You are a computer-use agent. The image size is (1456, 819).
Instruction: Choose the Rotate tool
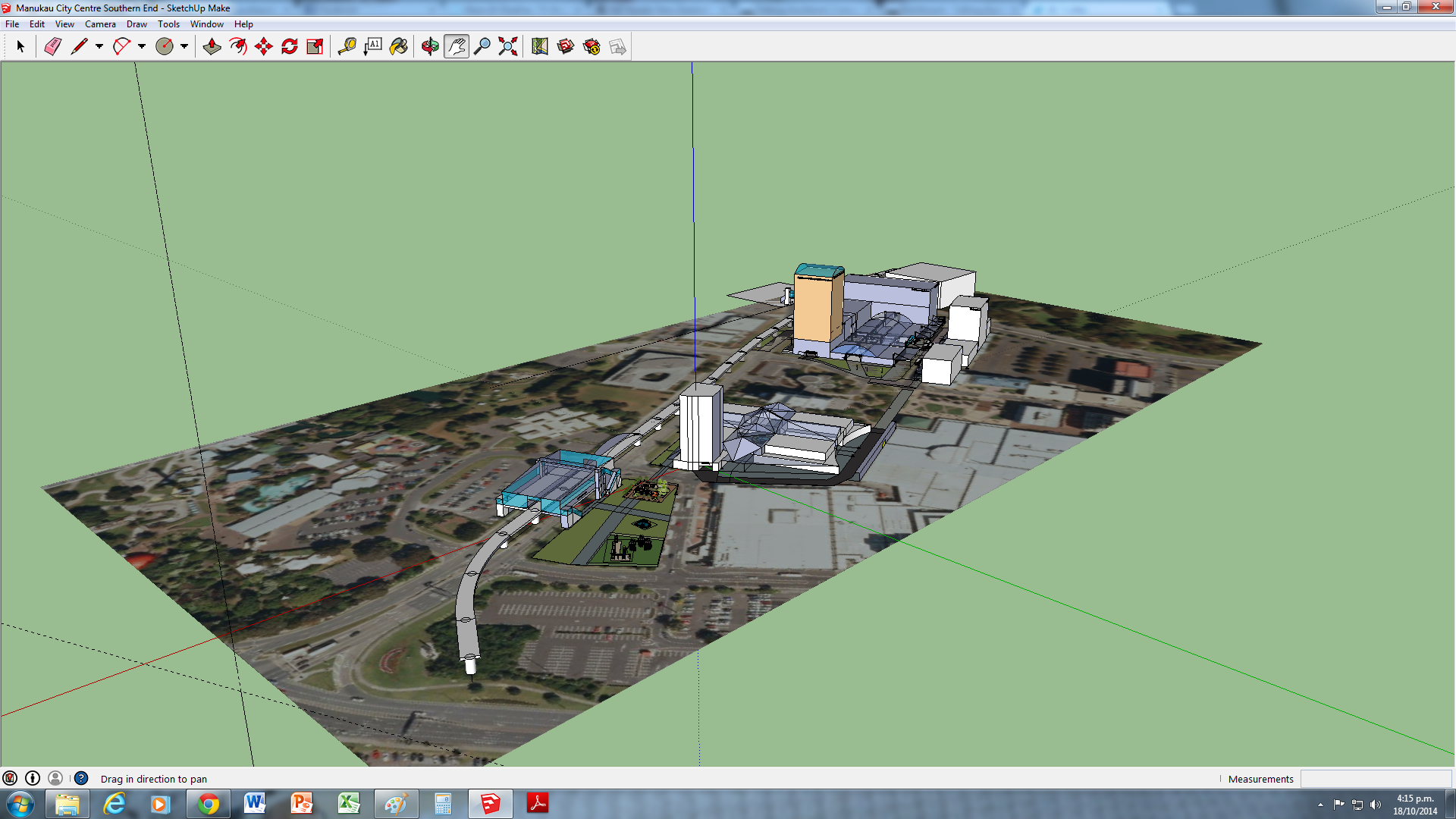tap(290, 47)
